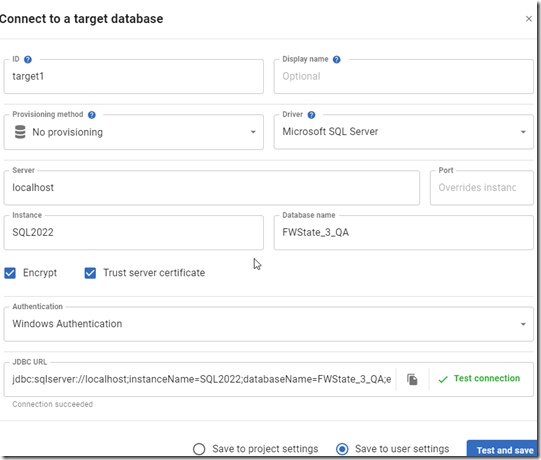Open help for Provisioning method
Image resolution: width=541 pixels, height=460 pixels.
coord(91,115)
